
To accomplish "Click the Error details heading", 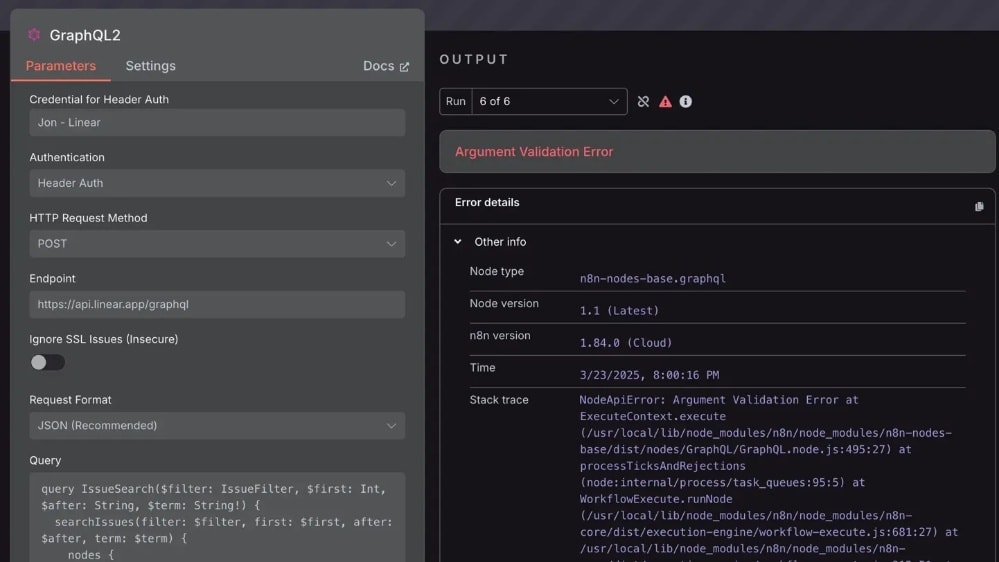I will pyautogui.click(x=487, y=203).
